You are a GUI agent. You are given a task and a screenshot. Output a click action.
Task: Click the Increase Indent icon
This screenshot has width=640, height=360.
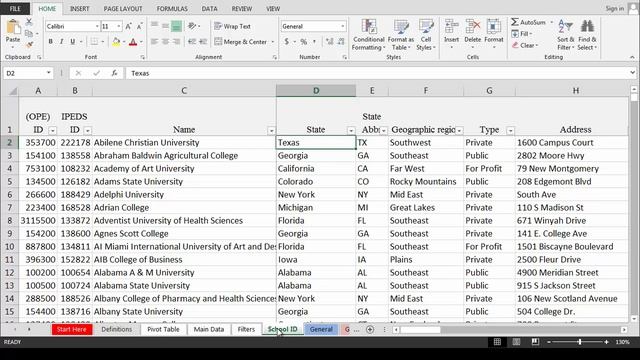point(203,42)
